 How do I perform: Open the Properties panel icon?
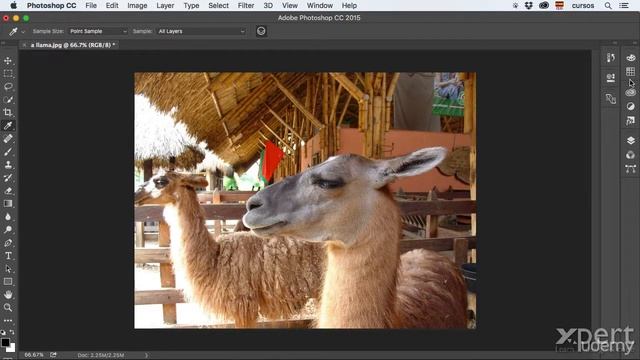(x=611, y=78)
